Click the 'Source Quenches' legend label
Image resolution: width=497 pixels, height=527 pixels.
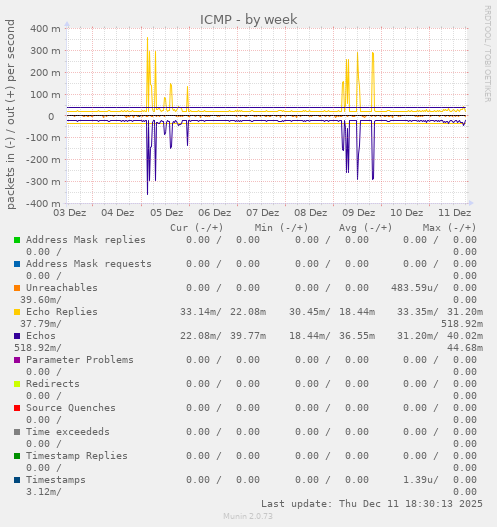point(71,408)
